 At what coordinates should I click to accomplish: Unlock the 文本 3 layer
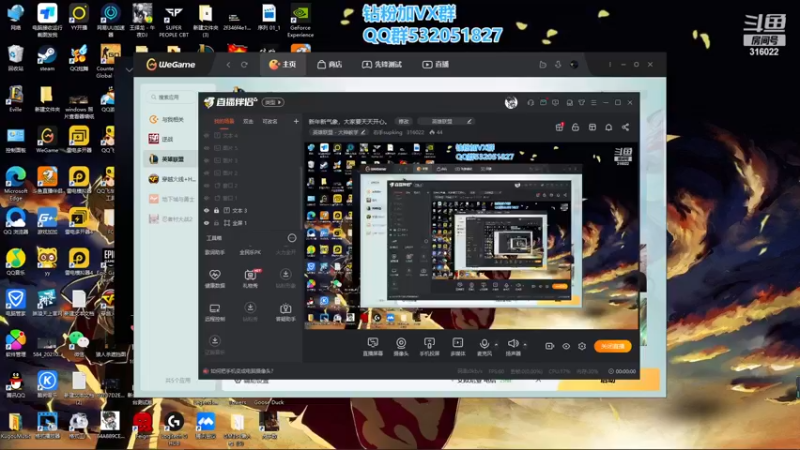[216, 210]
